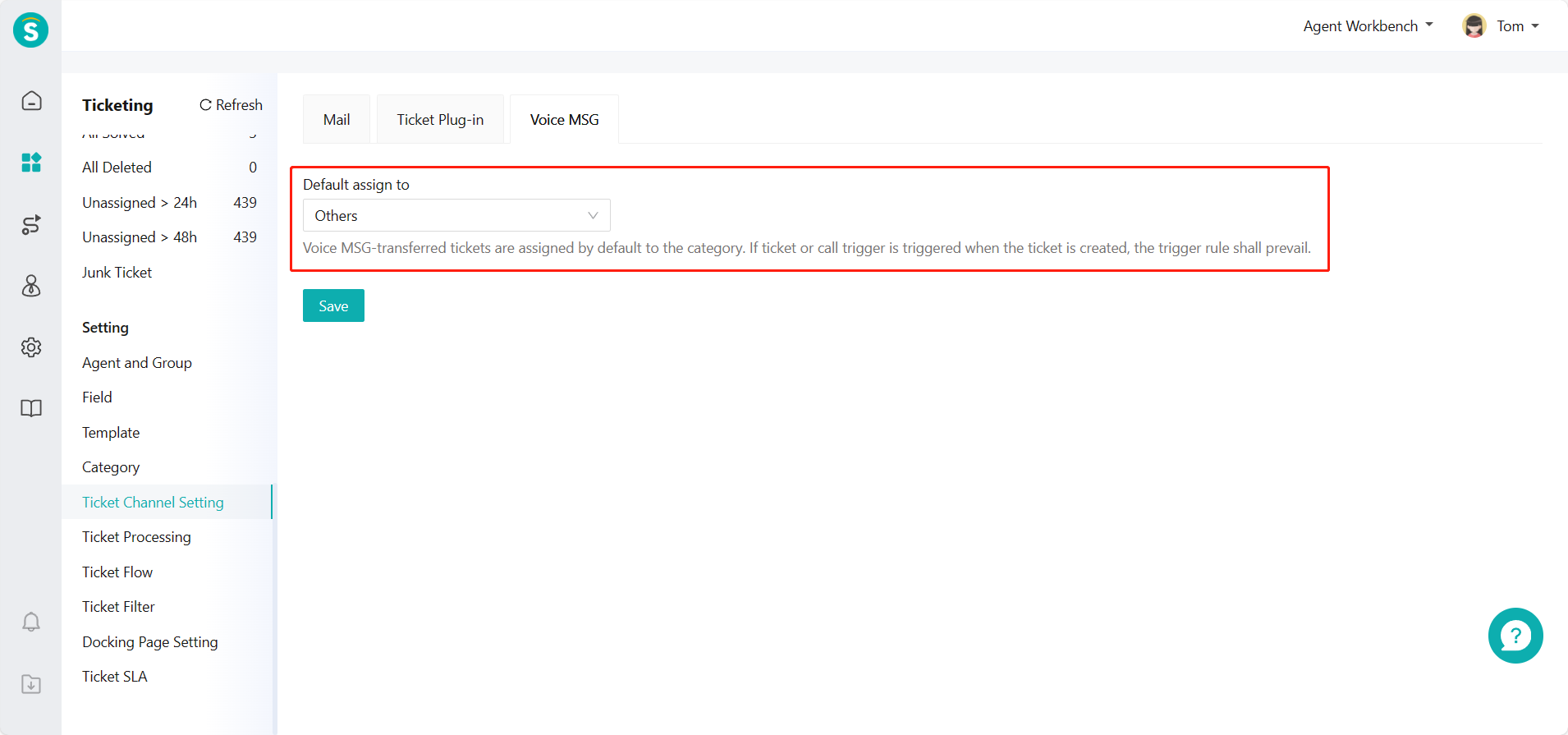Refresh the Ticketing list
The height and width of the screenshot is (735, 1568).
[231, 105]
